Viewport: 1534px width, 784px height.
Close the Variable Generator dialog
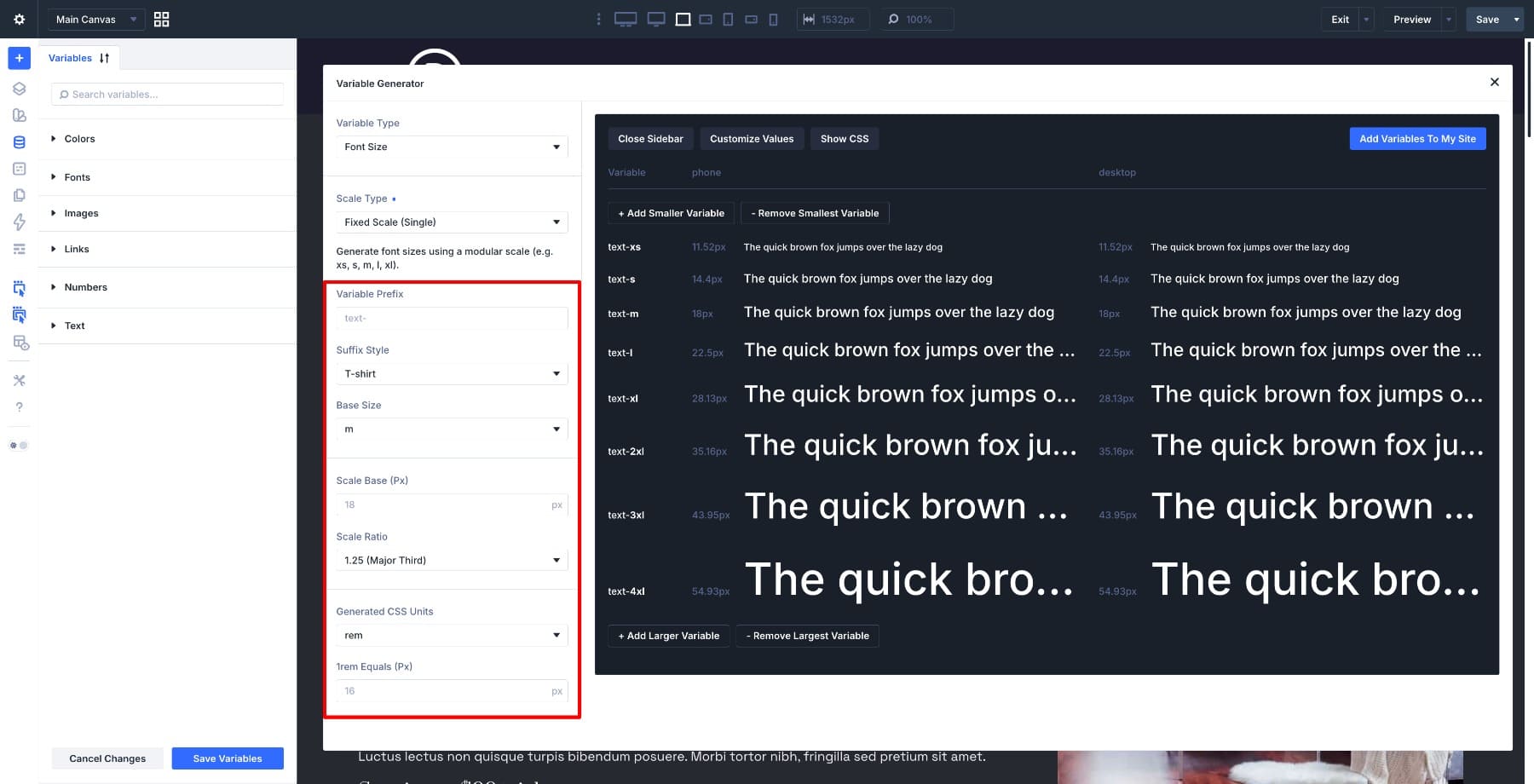(x=1494, y=82)
